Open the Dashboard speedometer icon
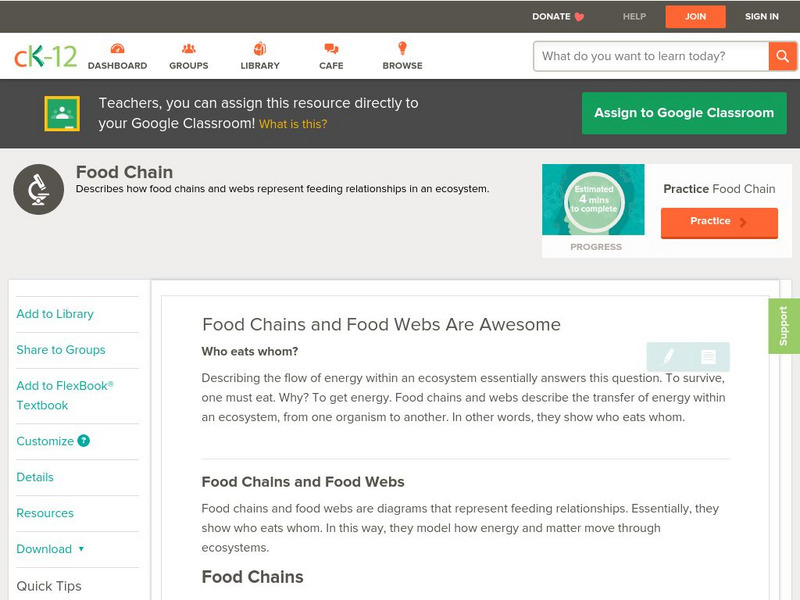Viewport: 800px width, 600px height. (x=117, y=49)
